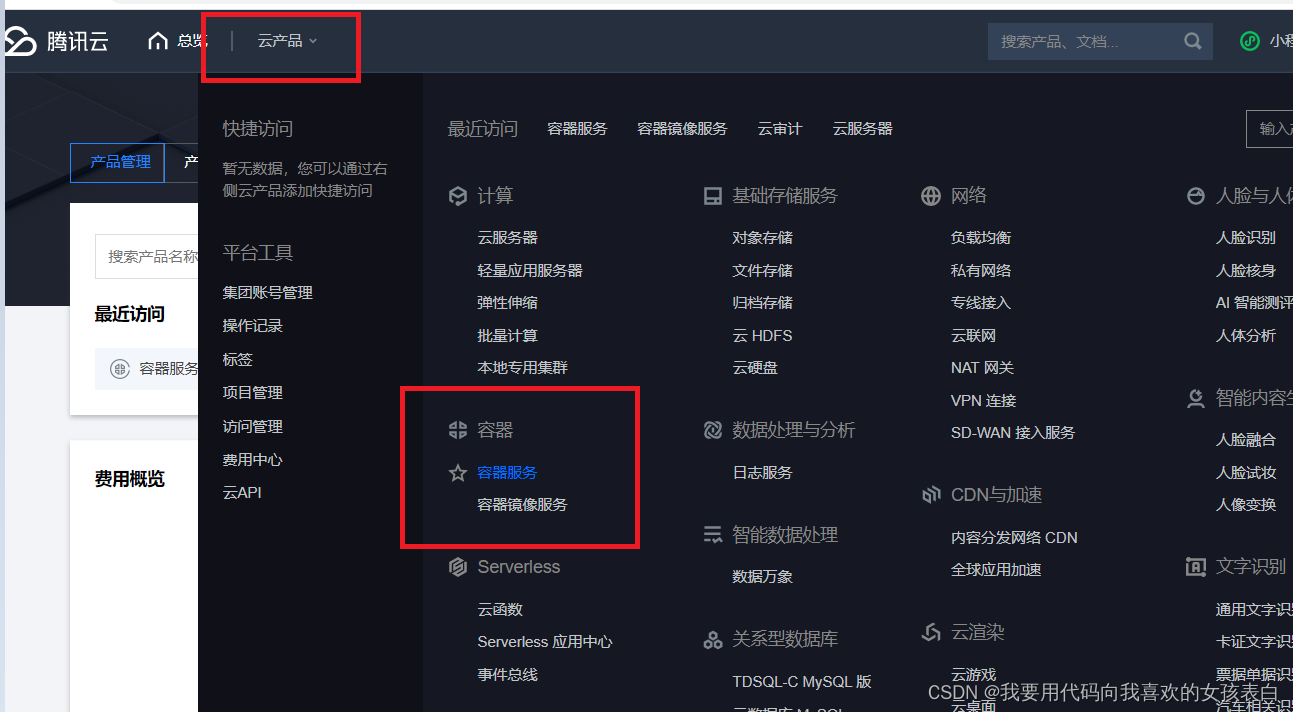Open the blue 容器服务 link under 容器
The height and width of the screenshot is (712, 1293).
coord(507,473)
